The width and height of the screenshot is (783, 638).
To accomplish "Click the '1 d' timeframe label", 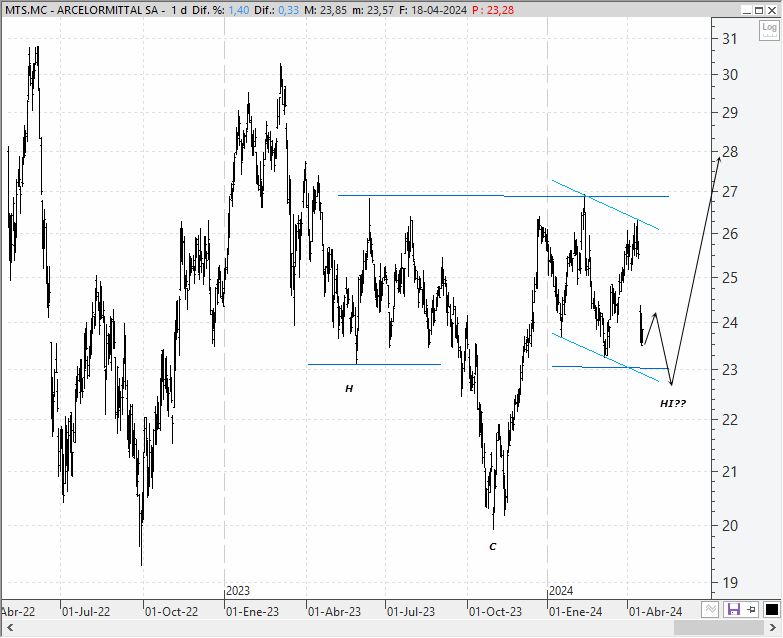I will [x=179, y=10].
